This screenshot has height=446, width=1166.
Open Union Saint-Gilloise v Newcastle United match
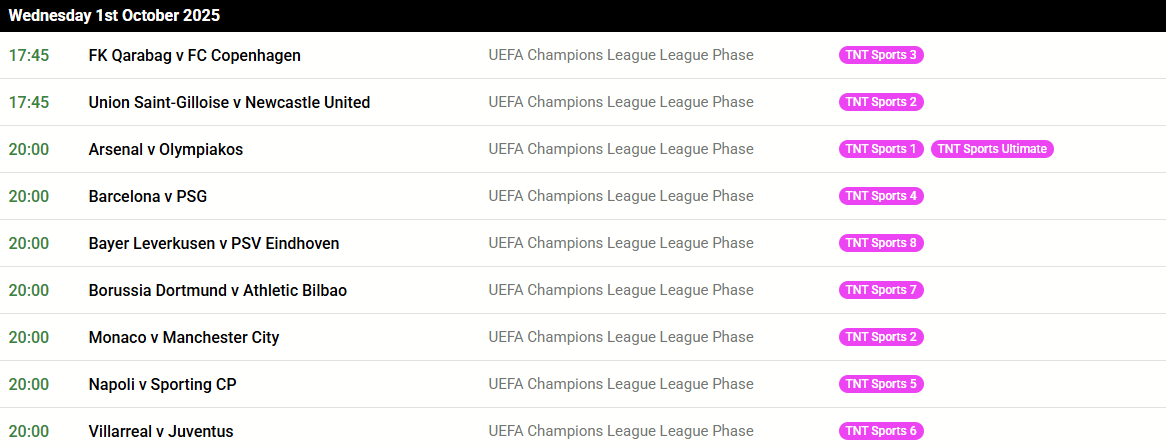coord(229,103)
